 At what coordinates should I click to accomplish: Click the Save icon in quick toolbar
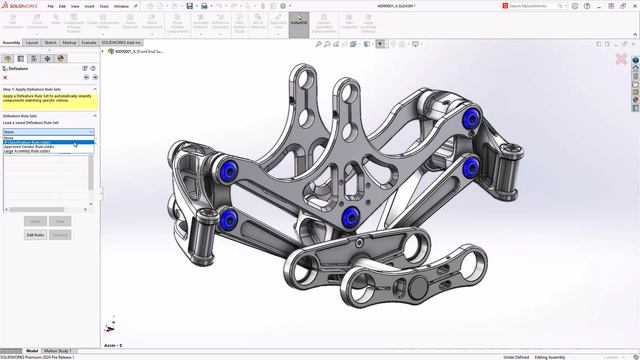(x=189, y=6)
